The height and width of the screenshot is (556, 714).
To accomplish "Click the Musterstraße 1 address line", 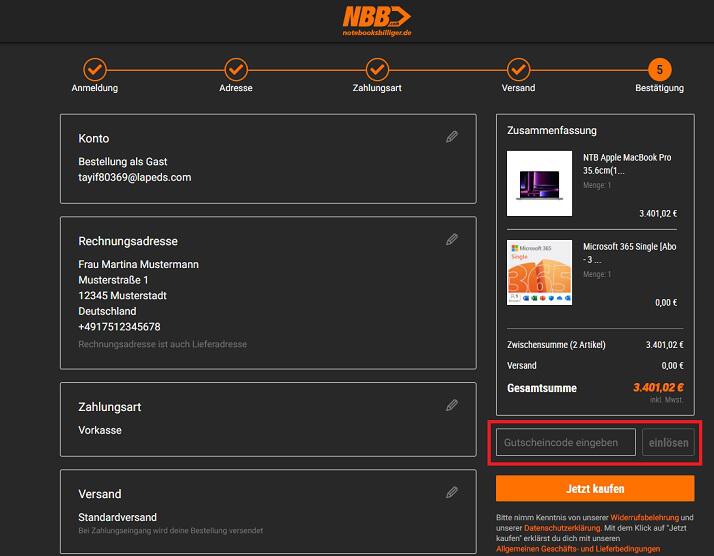I will (113, 280).
